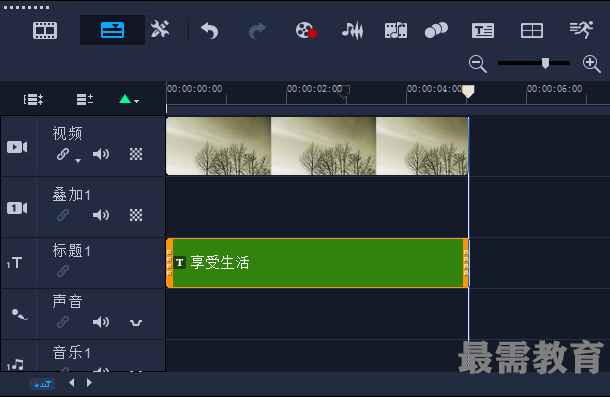The height and width of the screenshot is (397, 610).
Task: Select the 视频 video track icon
Action: coord(17,147)
